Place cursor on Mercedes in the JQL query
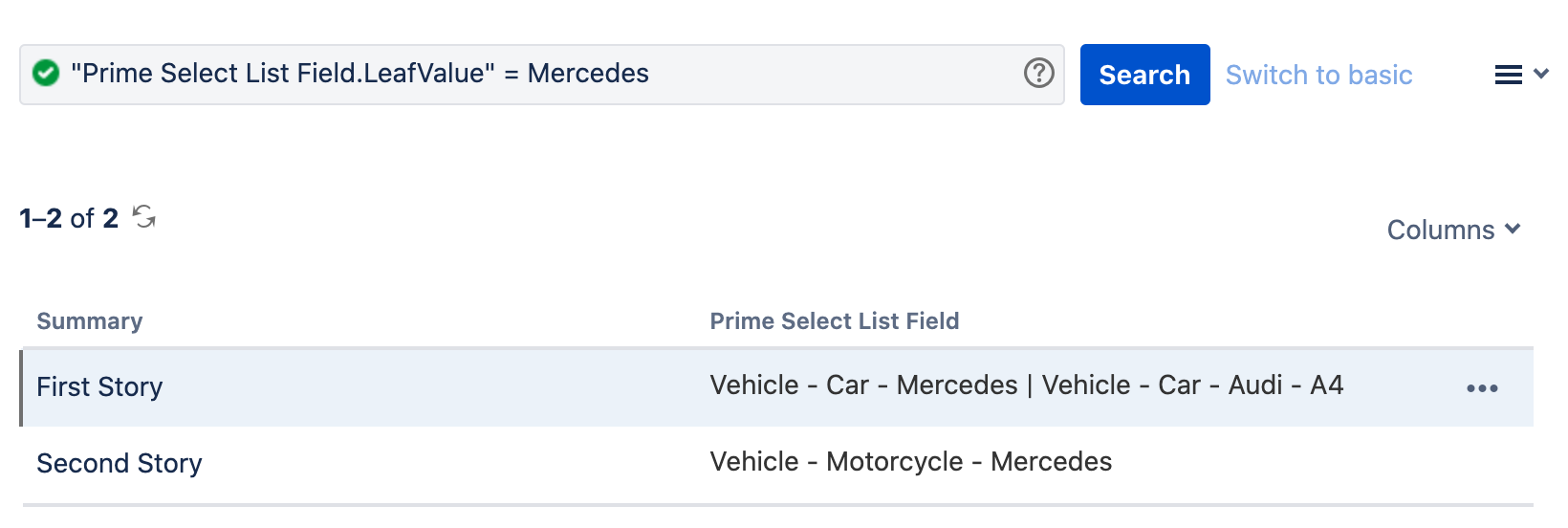The image size is (1568, 528). [588, 74]
